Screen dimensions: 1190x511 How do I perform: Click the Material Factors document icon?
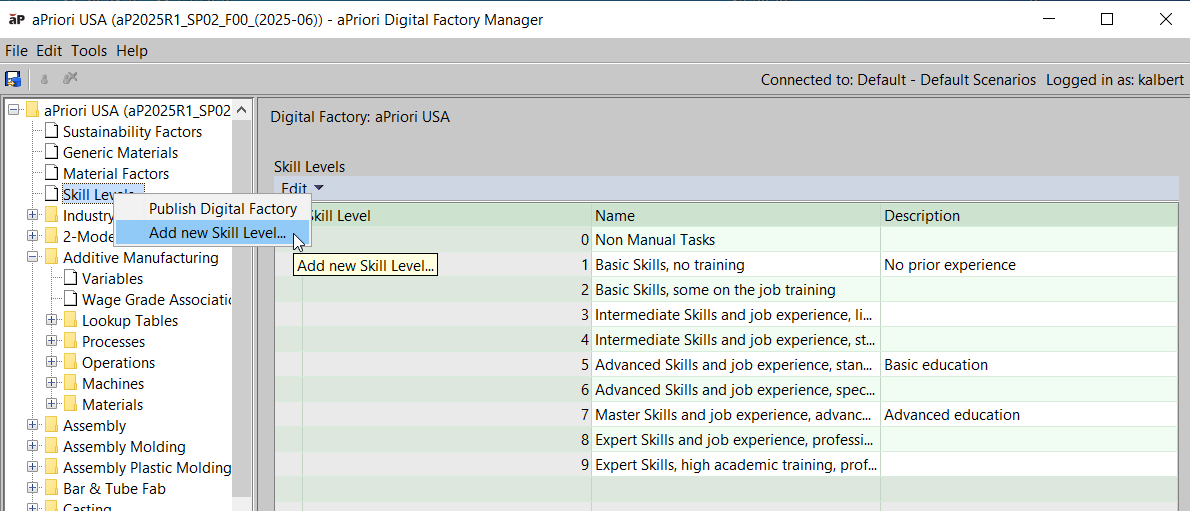point(51,174)
